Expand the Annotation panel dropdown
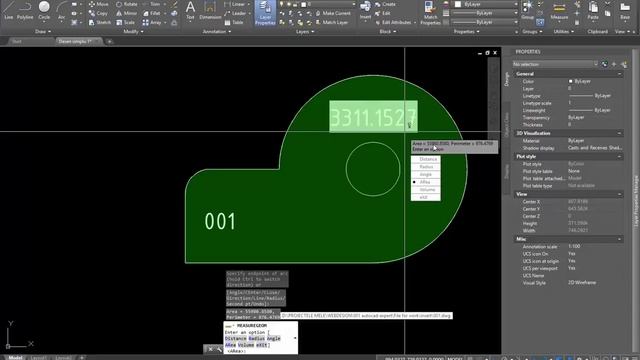Screen dimensions: 640x360 (x=217, y=31)
